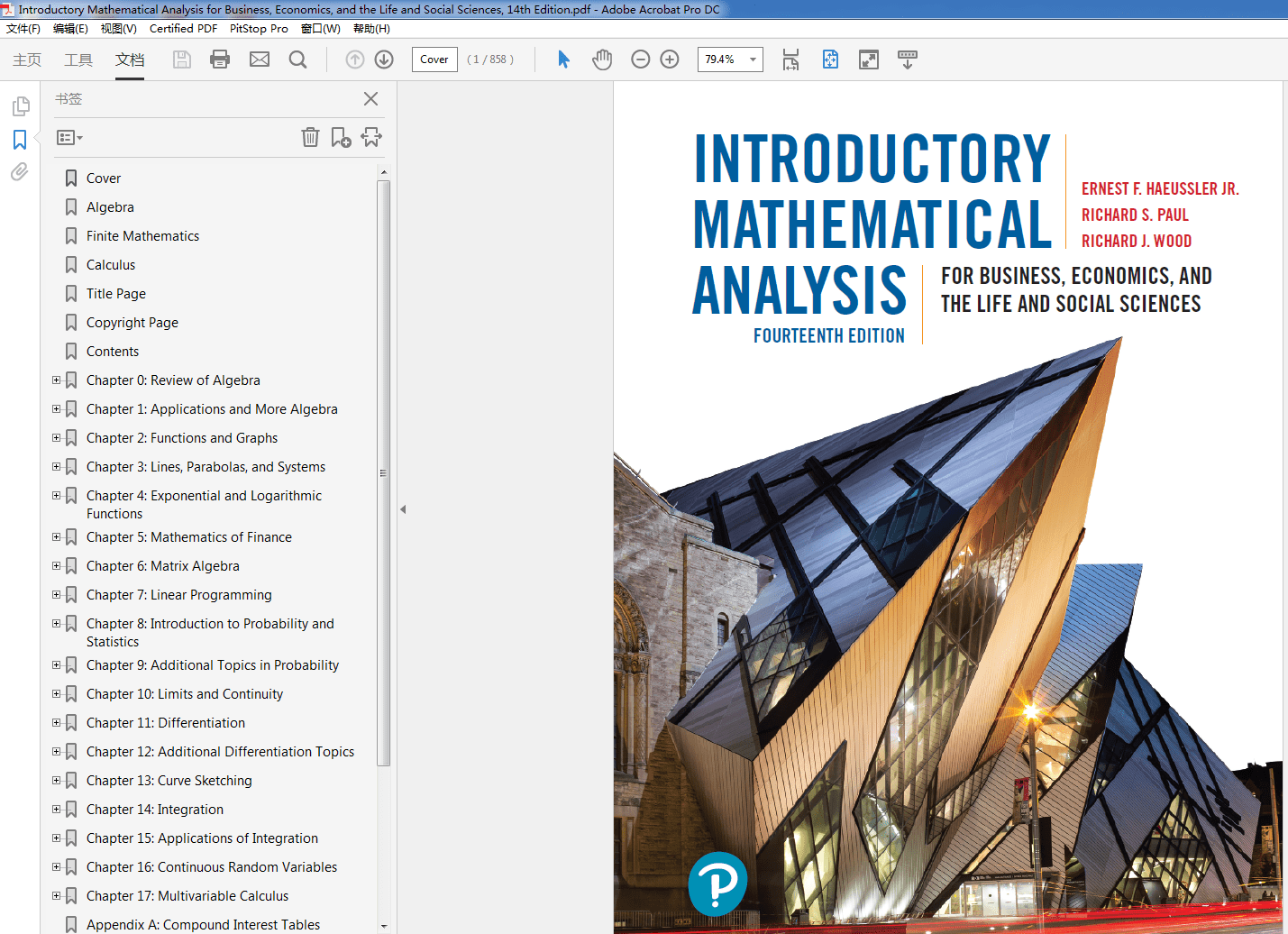Toggle fit-width zoom mode
This screenshot has height=934, width=1288.
click(790, 60)
